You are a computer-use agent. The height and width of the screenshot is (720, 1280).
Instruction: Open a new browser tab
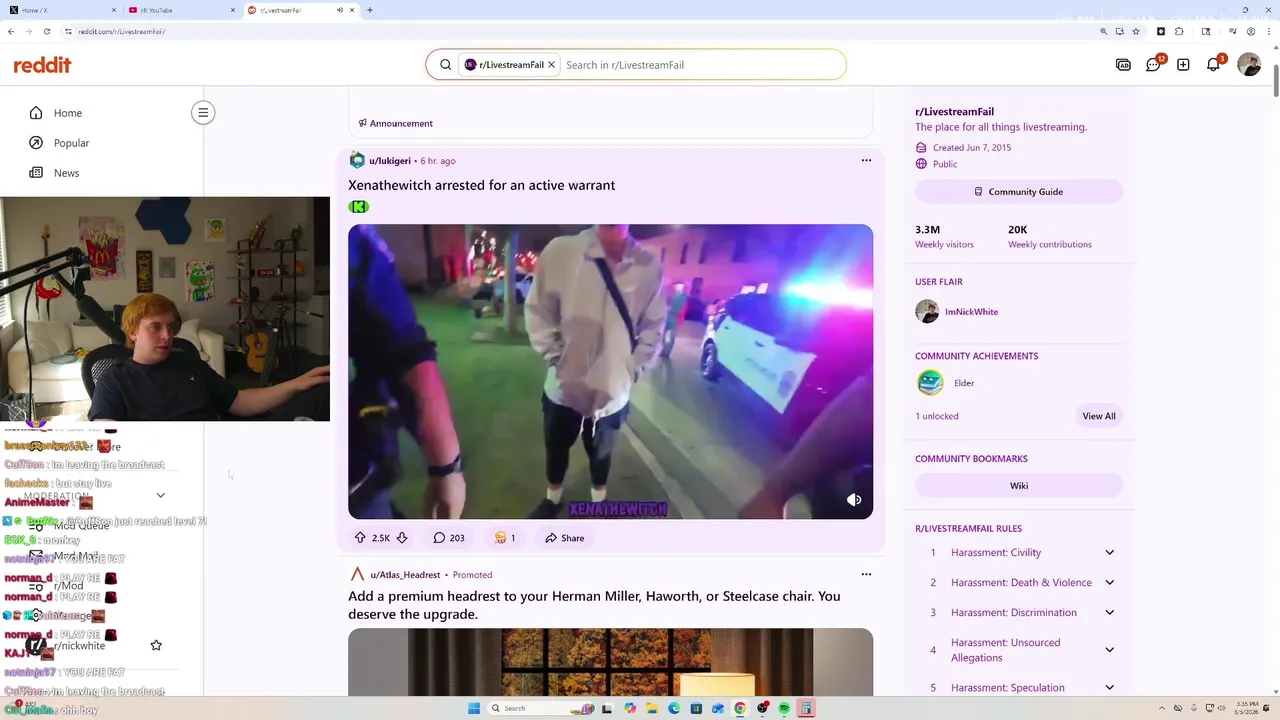click(370, 10)
